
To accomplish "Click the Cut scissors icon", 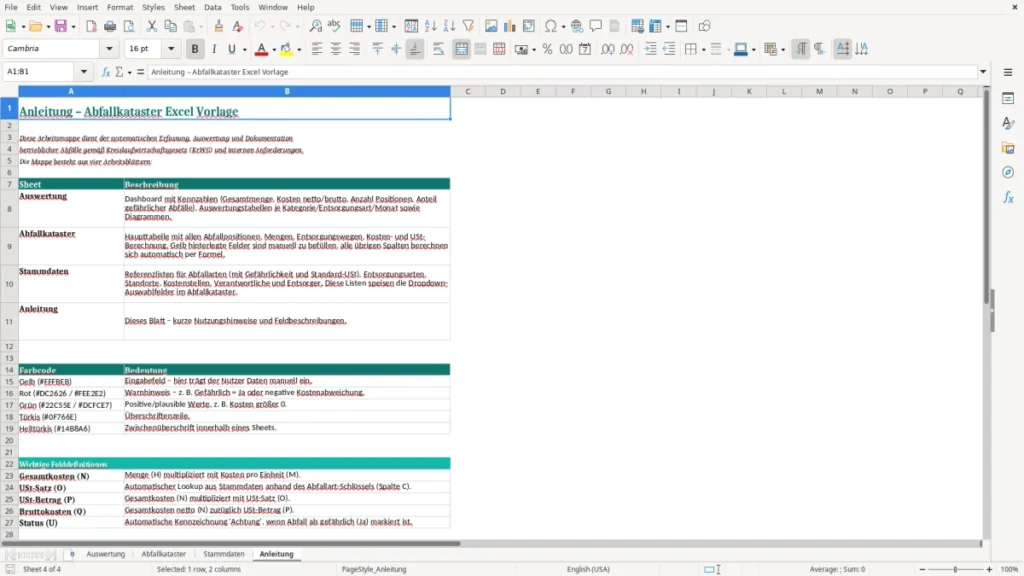I will [152, 26].
